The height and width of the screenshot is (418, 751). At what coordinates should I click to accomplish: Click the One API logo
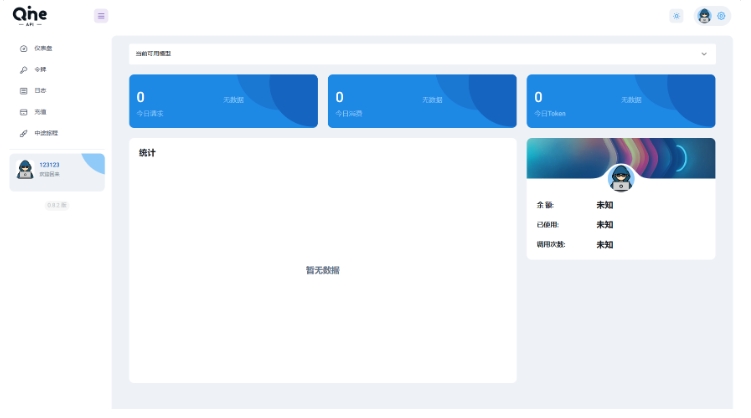click(x=30, y=16)
